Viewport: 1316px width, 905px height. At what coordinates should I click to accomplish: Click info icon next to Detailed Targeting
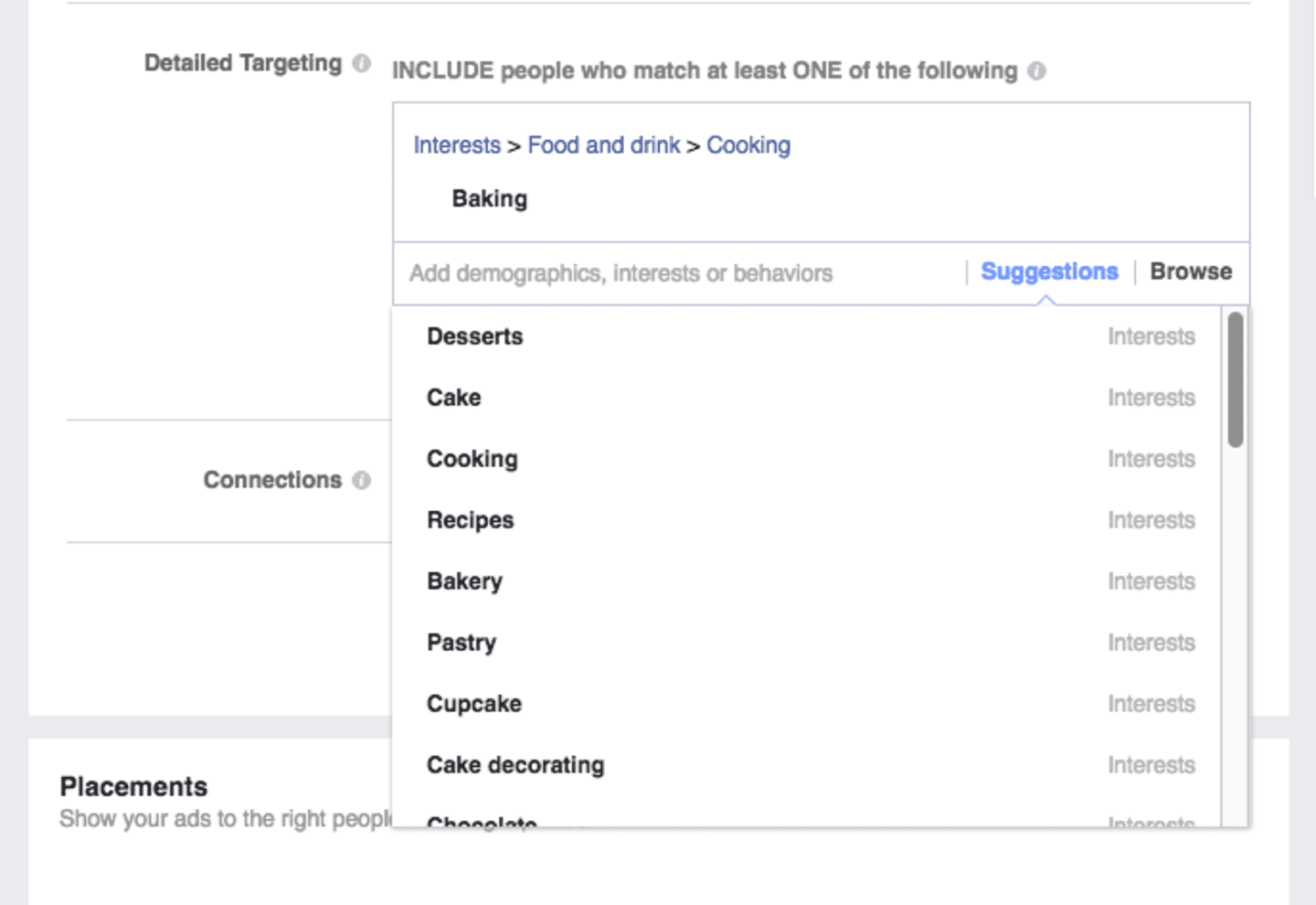[362, 63]
